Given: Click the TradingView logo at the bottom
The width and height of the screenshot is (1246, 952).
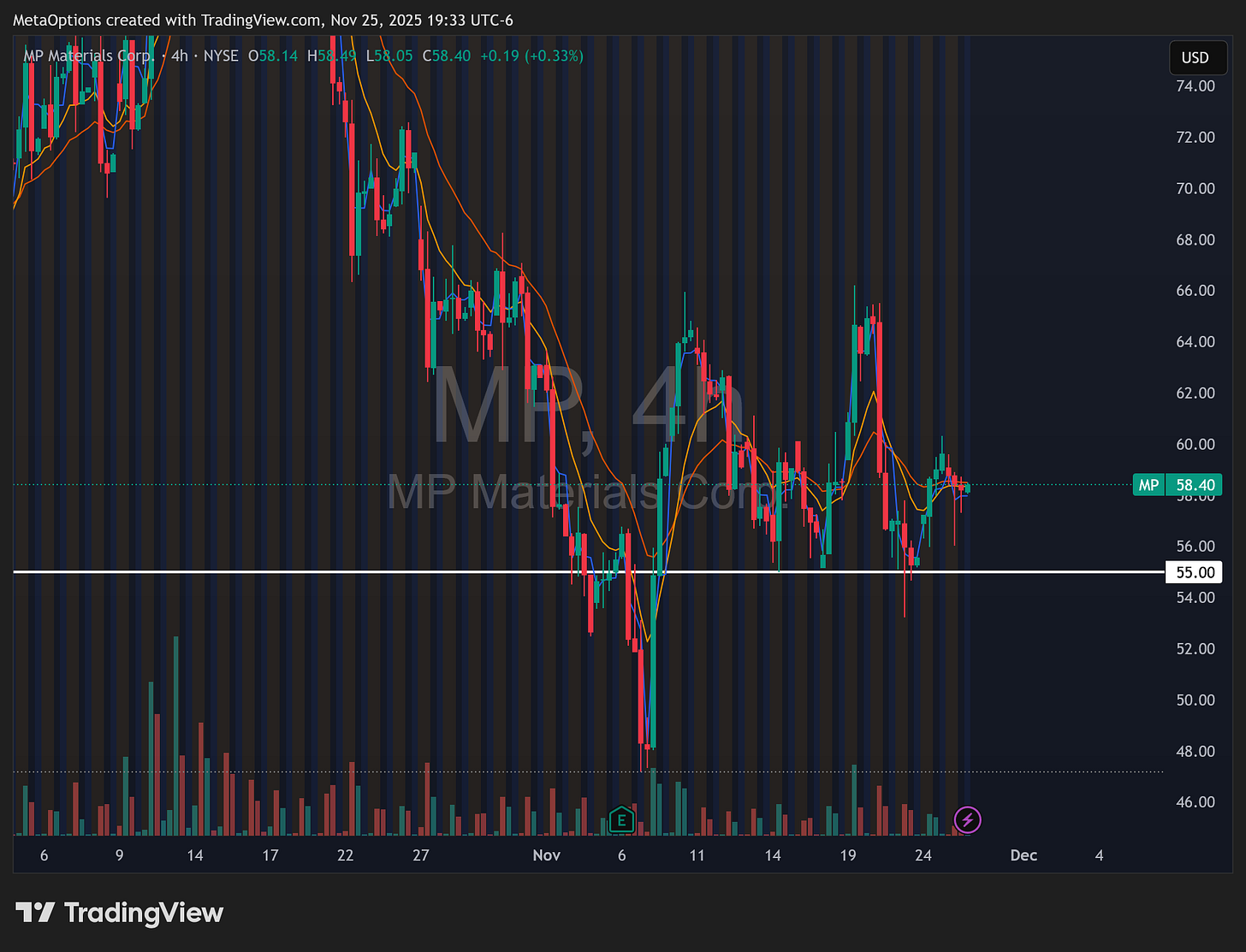Looking at the screenshot, I should 119,913.
